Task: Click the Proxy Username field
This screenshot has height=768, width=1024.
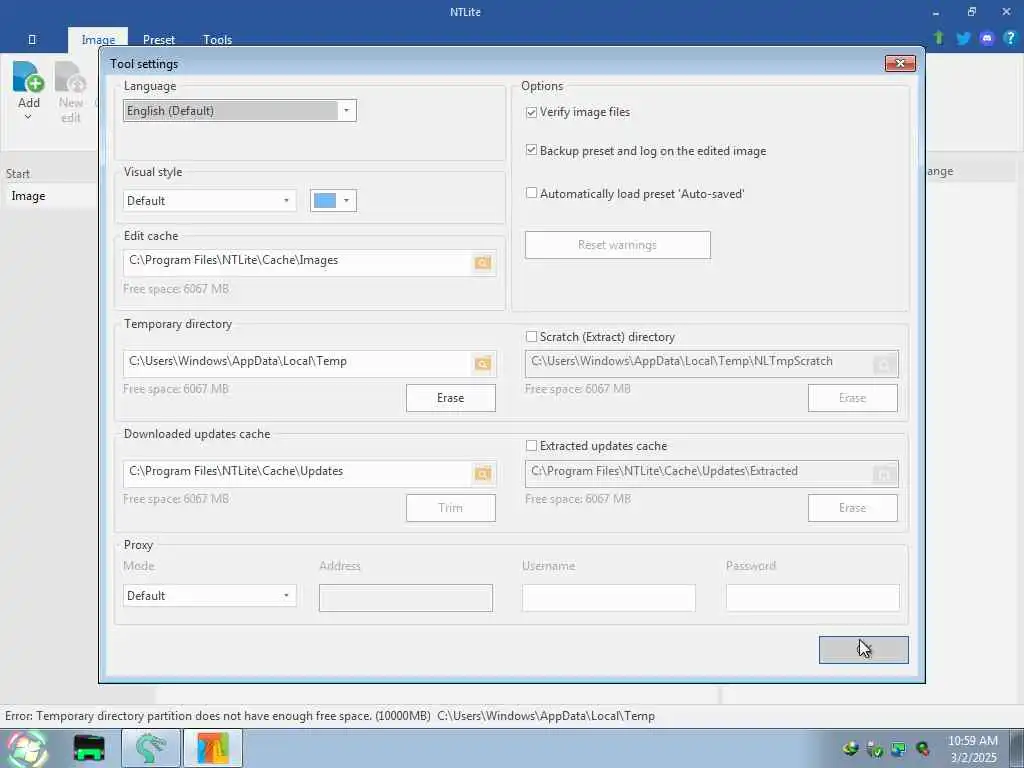Action: (609, 598)
